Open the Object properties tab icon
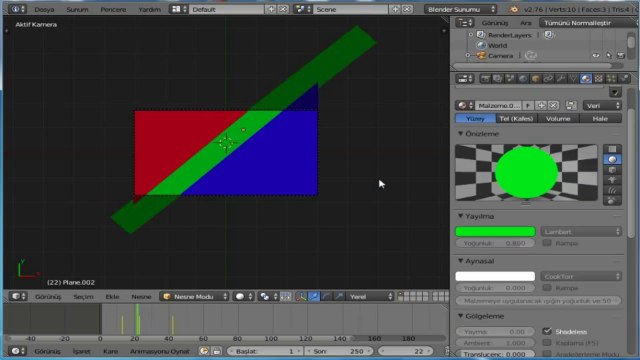Viewport: 640px width, 360px height. coord(536,79)
